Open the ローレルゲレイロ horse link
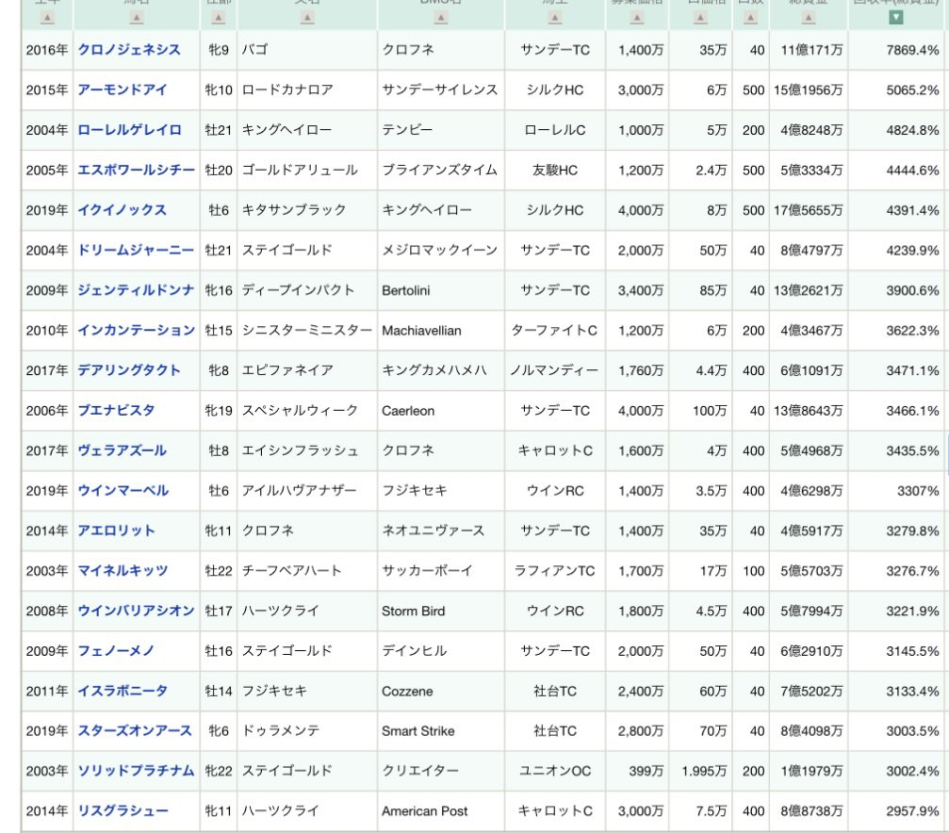The image size is (949, 833). (130, 130)
